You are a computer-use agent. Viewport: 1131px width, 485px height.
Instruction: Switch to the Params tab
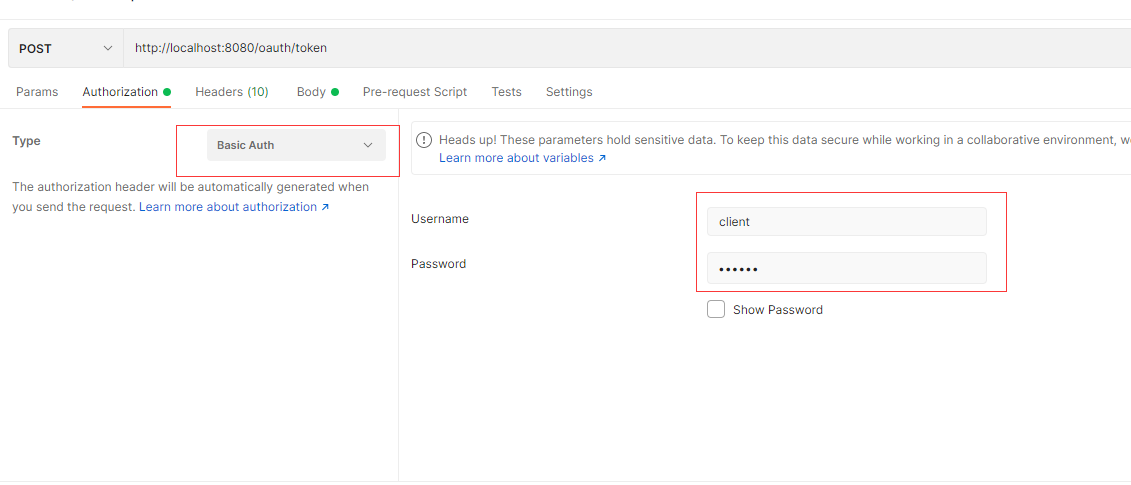37,92
